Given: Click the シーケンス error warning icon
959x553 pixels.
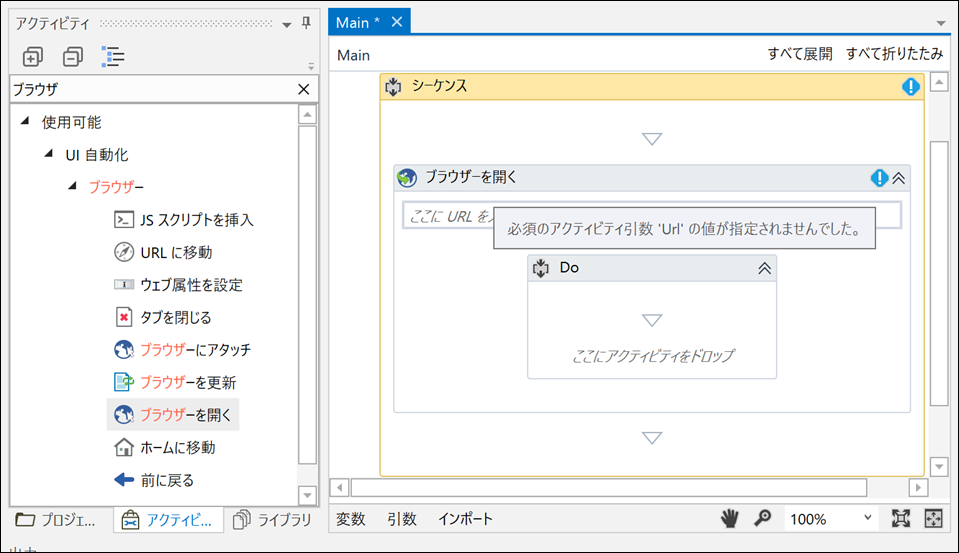Looking at the screenshot, I should tap(911, 87).
